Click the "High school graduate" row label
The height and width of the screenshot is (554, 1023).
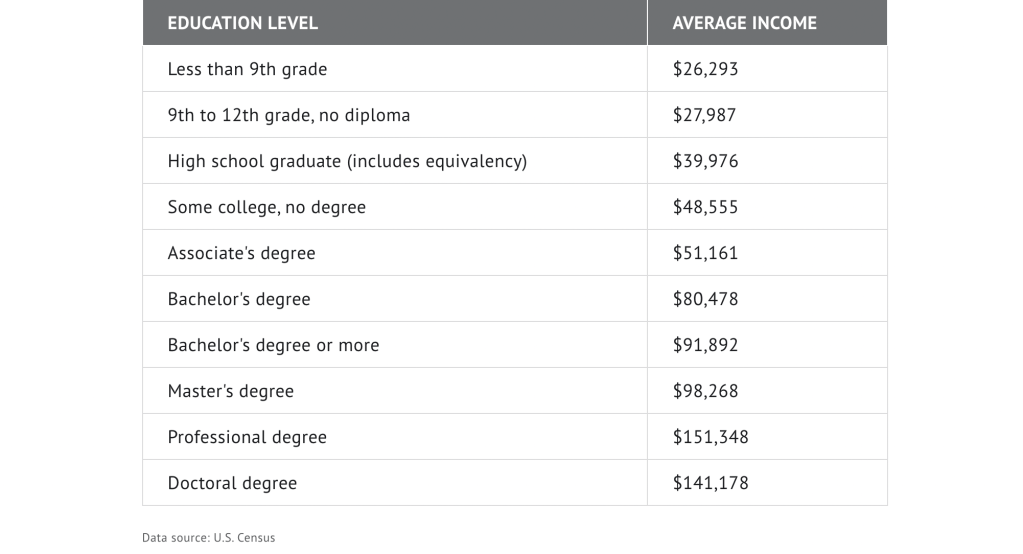347,161
